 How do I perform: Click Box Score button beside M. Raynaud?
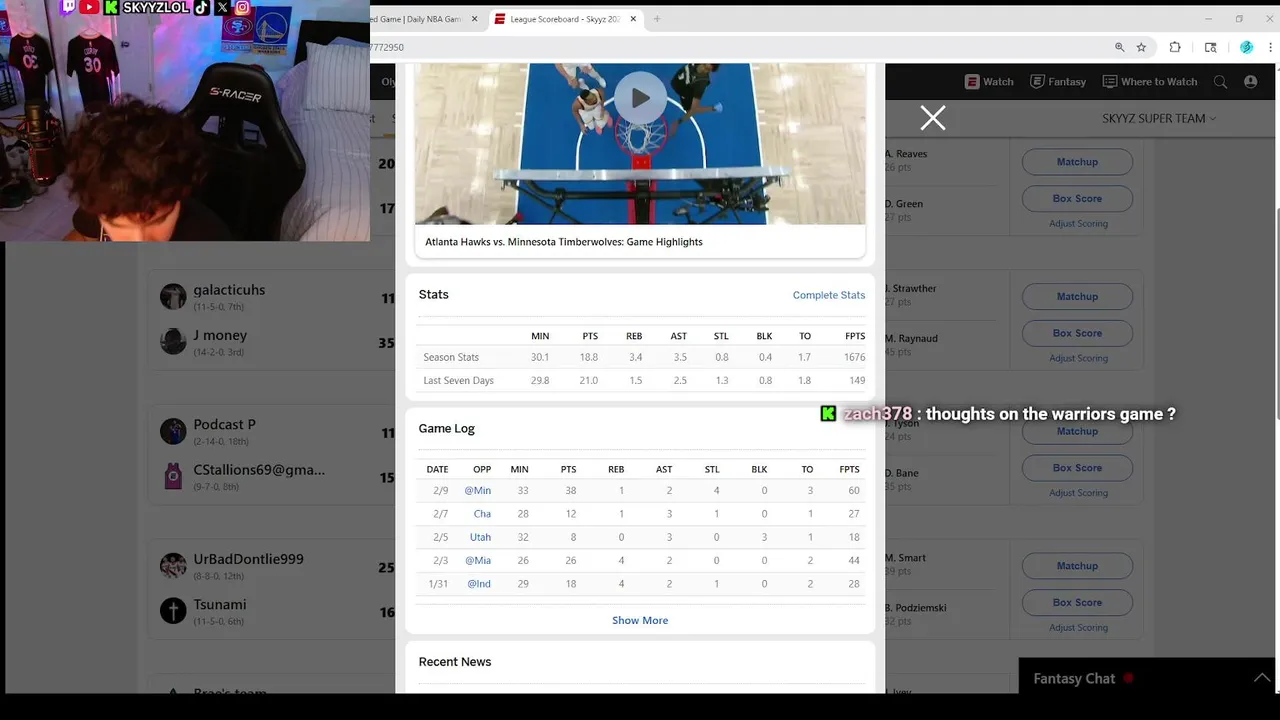click(x=1077, y=334)
